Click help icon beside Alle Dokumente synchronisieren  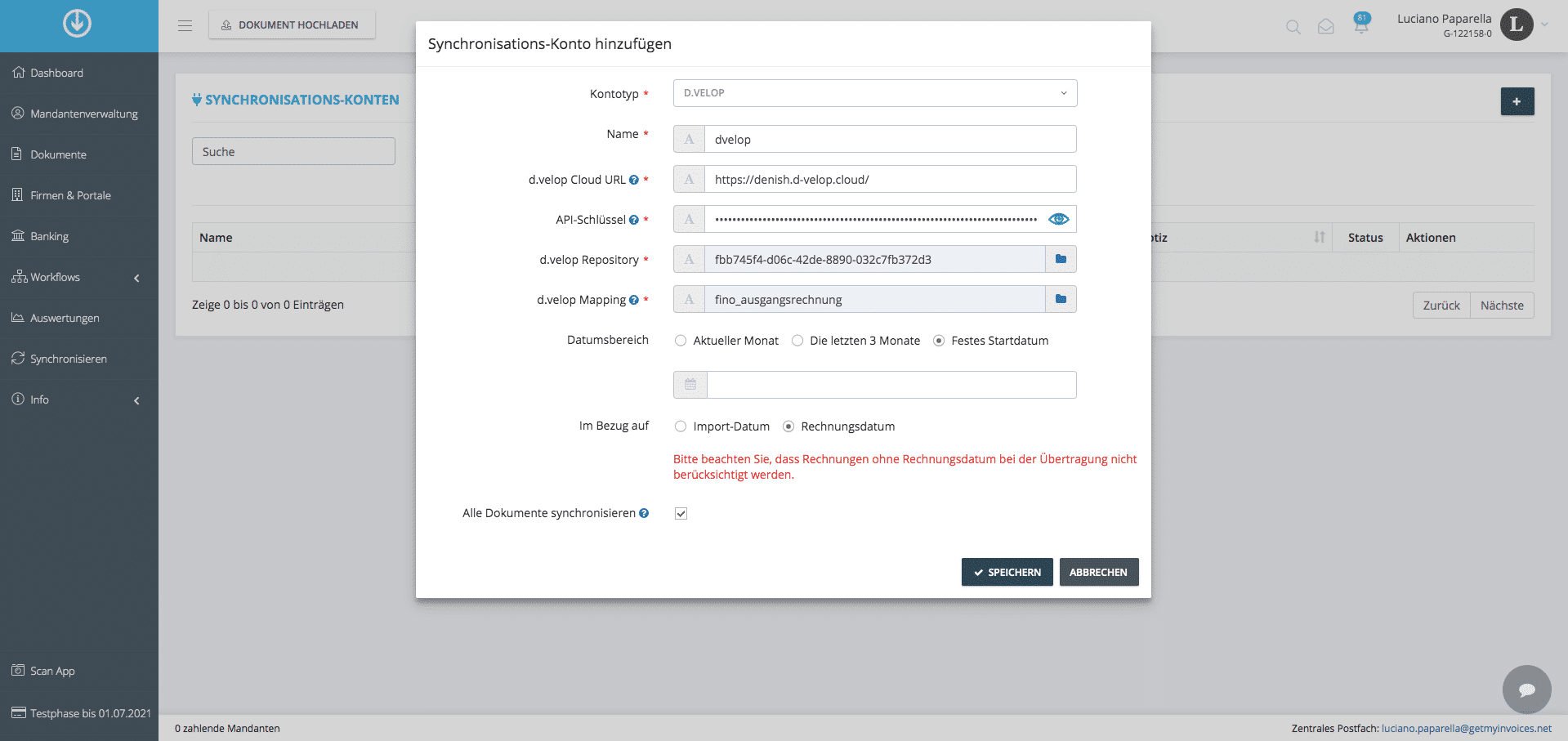coord(644,513)
